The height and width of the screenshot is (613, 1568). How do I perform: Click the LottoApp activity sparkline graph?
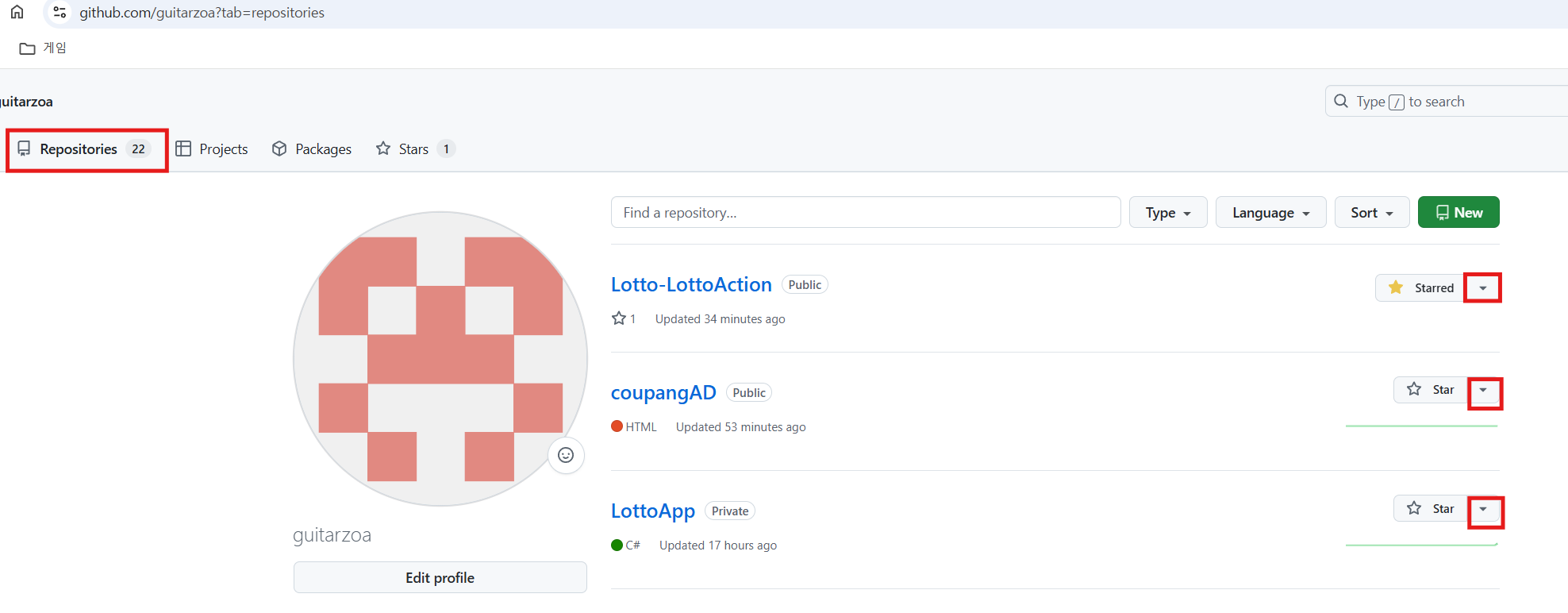point(1422,545)
